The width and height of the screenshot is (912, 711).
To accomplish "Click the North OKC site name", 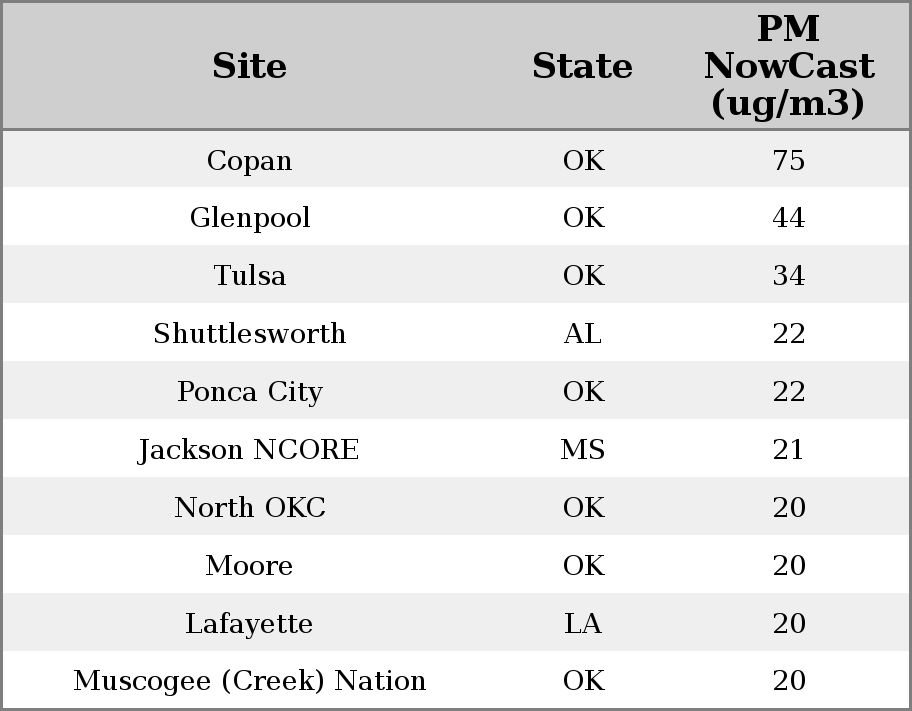I will pos(249,507).
